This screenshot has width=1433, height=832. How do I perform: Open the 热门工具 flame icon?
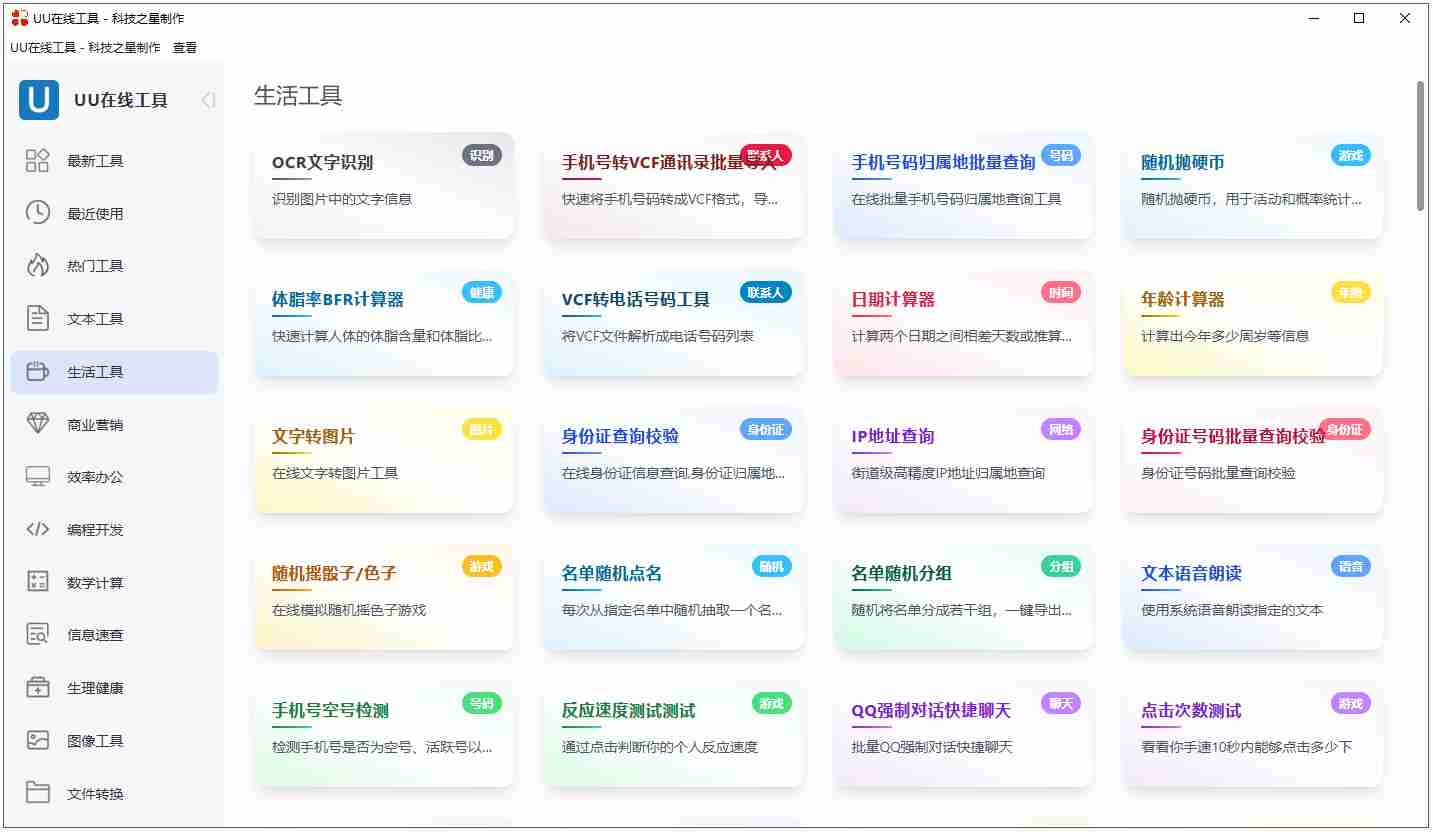(x=37, y=265)
